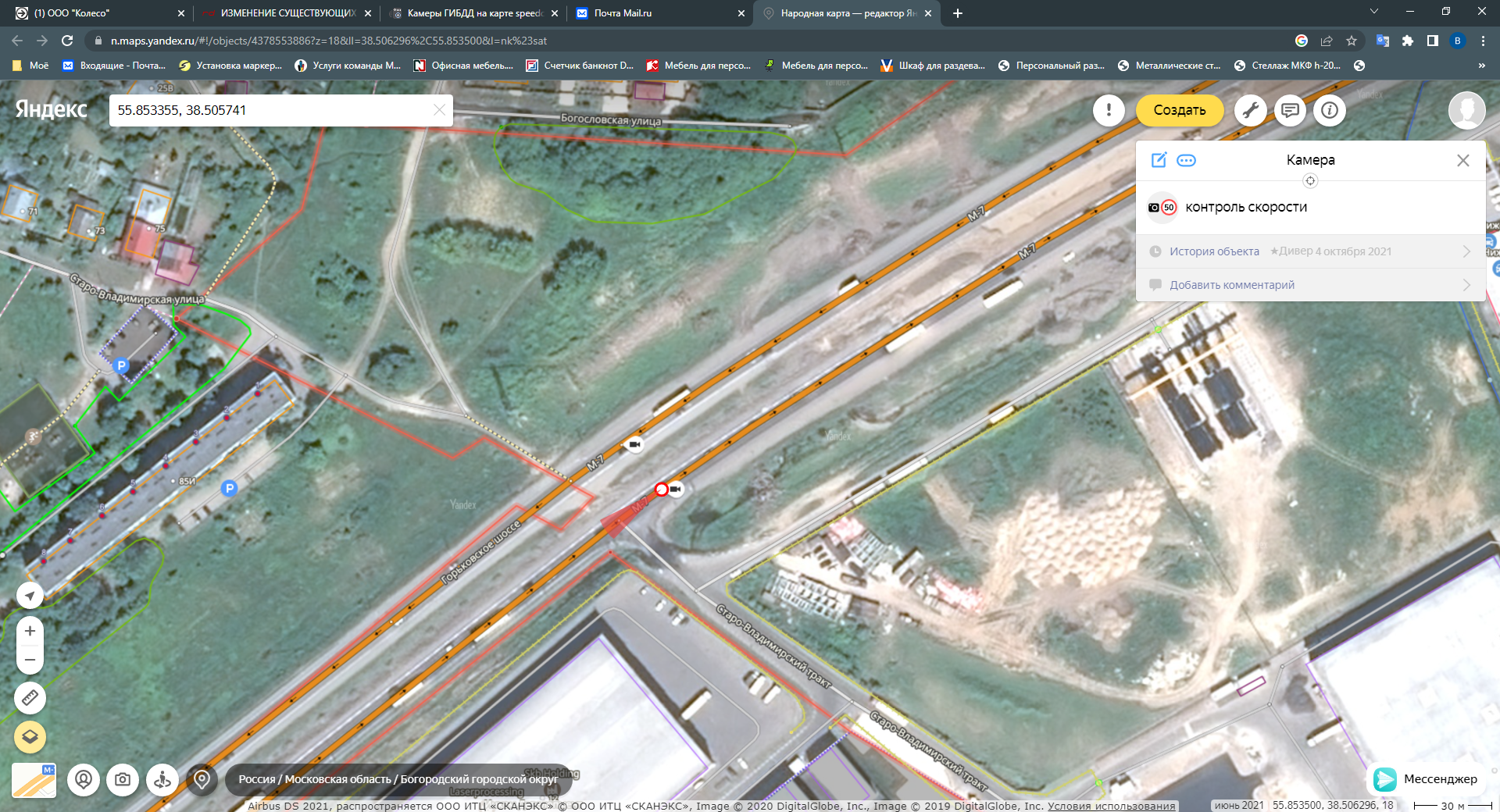Select the ruler measurement tool
This screenshot has height=812, width=1500.
click(x=30, y=697)
